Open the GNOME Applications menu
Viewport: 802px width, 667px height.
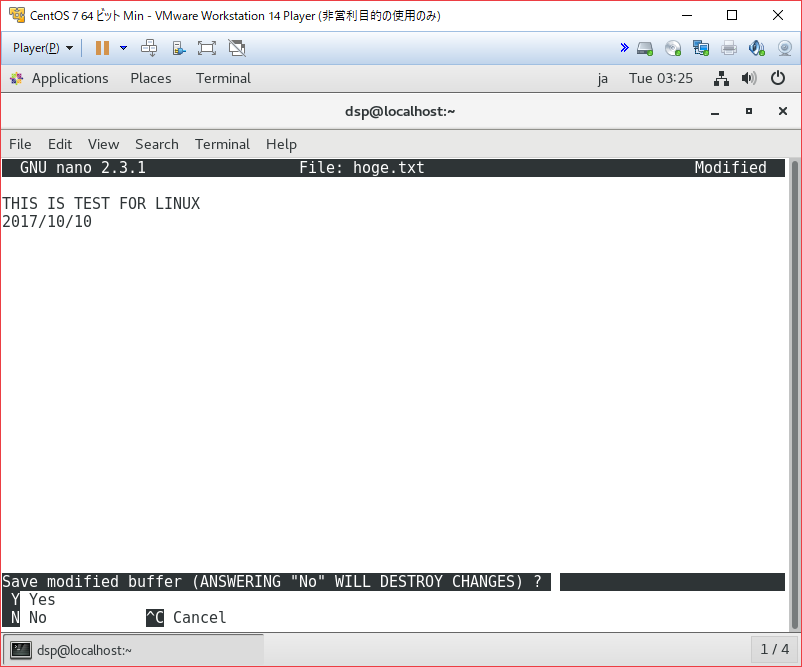pos(70,78)
